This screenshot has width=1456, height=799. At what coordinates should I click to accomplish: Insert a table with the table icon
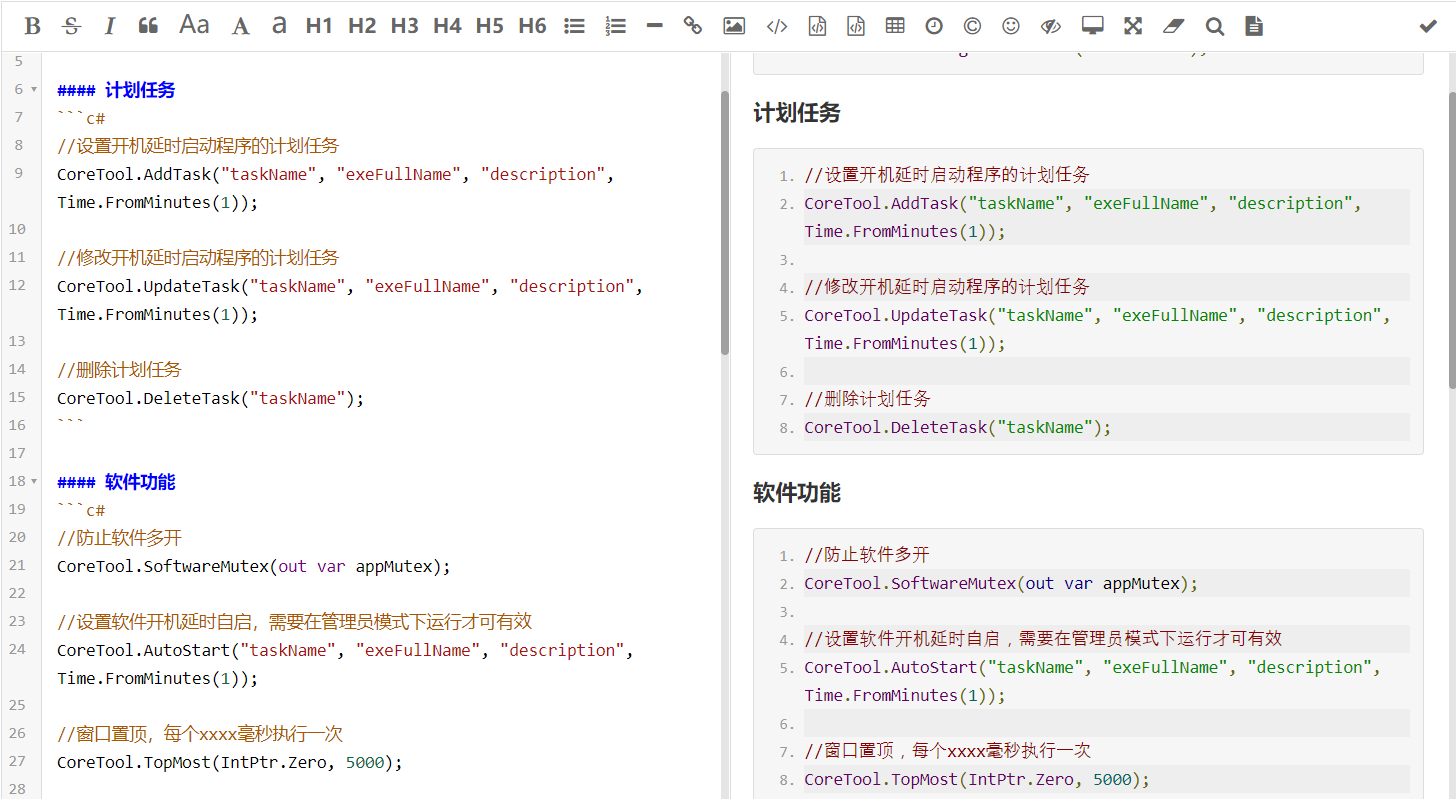pyautogui.click(x=894, y=25)
